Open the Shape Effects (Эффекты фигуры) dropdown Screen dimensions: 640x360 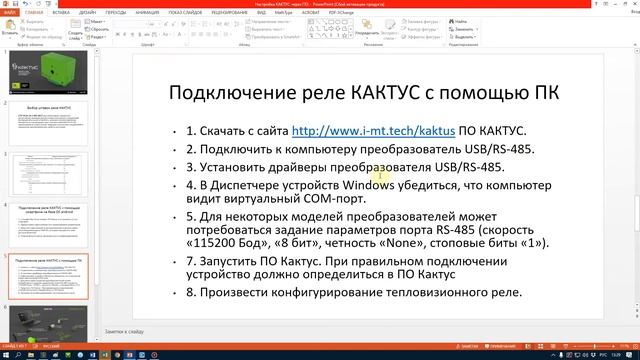click(421, 37)
